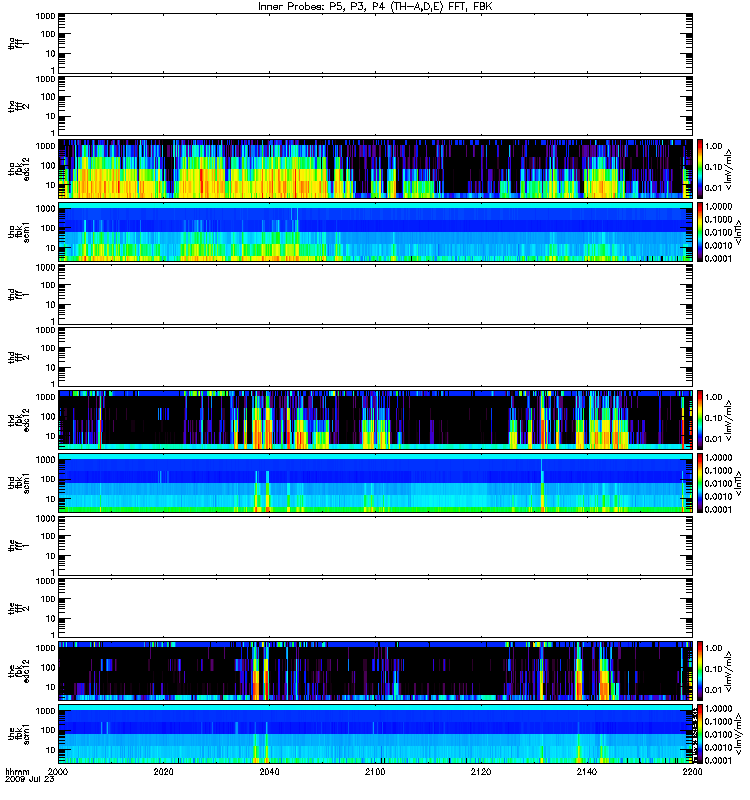The width and height of the screenshot is (750, 800).
Task: Click the '2140' time axis label
Action: pos(587,771)
